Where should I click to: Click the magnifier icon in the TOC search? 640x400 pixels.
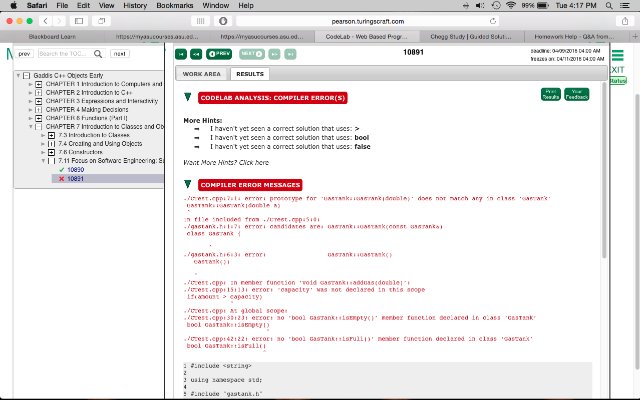tap(98, 53)
